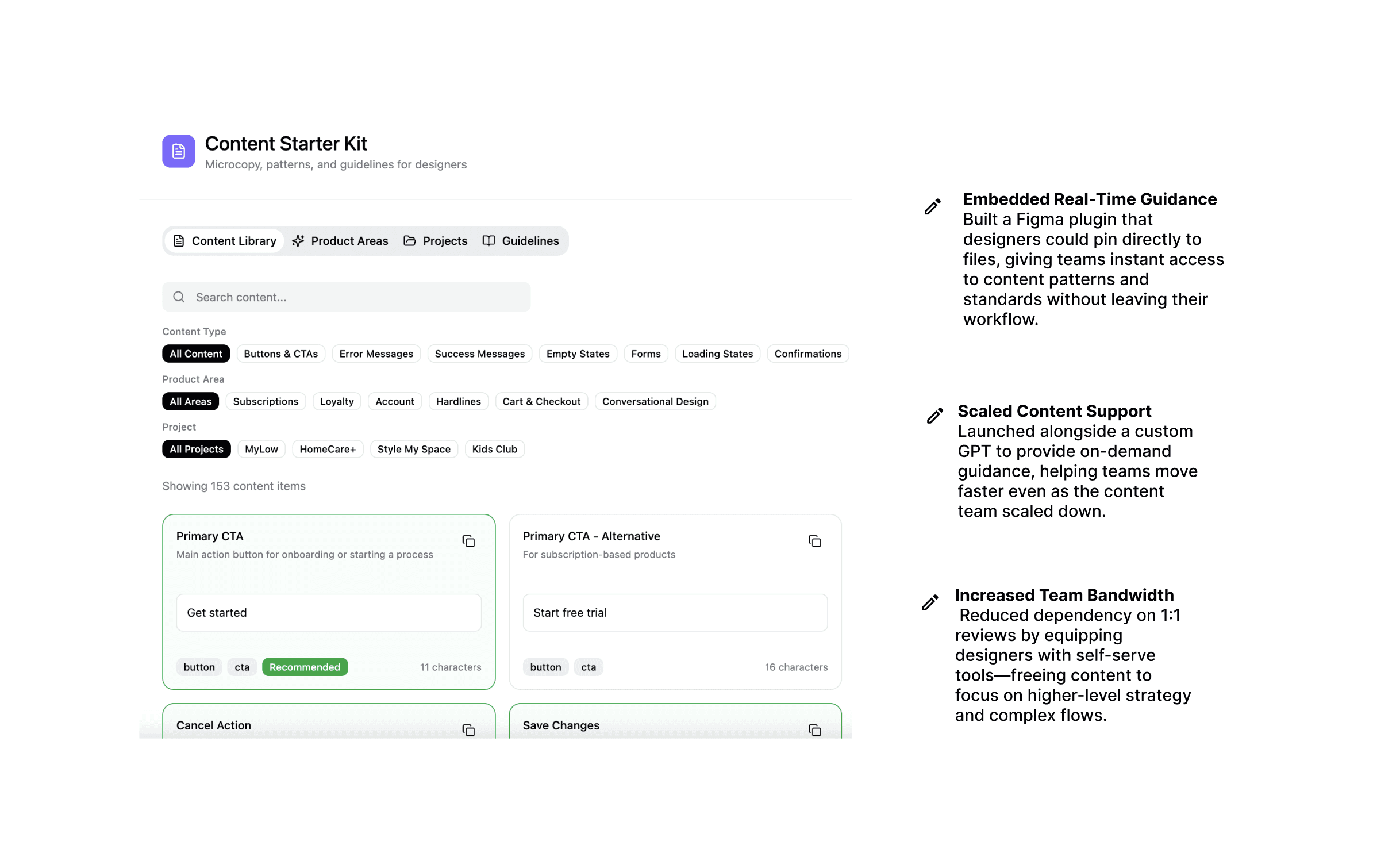The image size is (1400, 868).
Task: Switch to the Product Areas tab
Action: coord(340,241)
